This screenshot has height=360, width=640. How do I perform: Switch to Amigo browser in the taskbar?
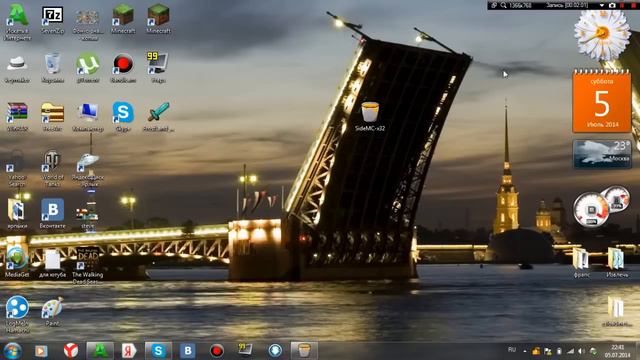coord(100,351)
